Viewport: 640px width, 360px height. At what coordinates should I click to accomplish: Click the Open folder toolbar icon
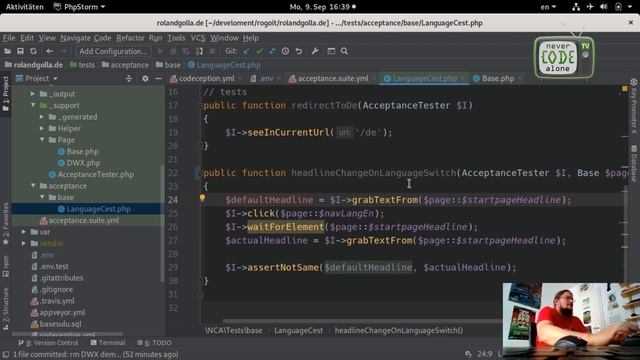tap(7, 51)
